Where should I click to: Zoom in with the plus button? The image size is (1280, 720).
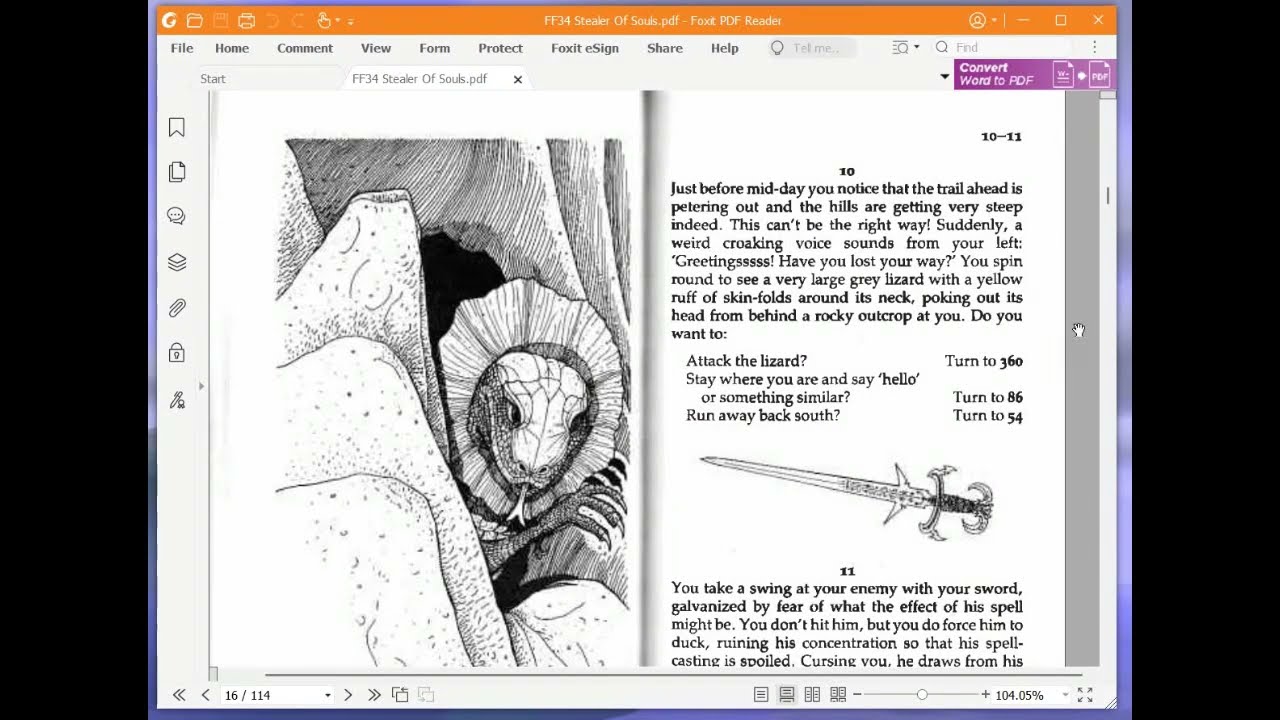coord(985,695)
